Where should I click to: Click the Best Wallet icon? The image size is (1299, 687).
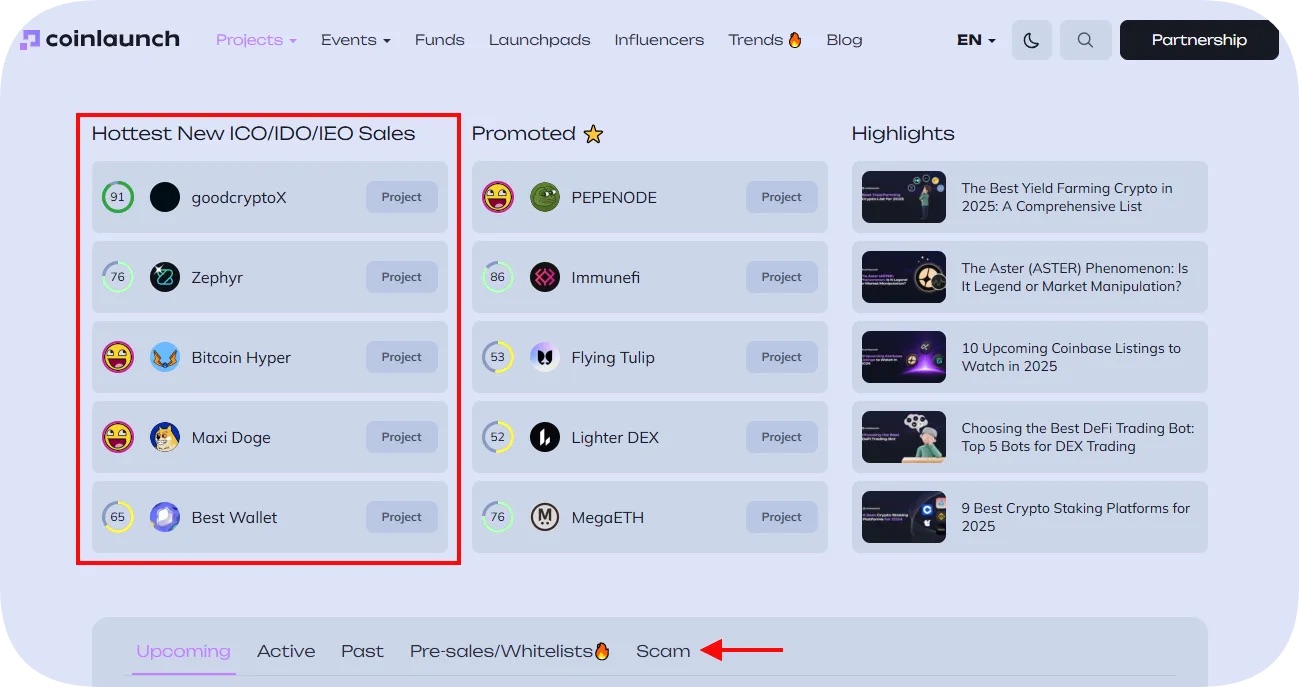(165, 517)
